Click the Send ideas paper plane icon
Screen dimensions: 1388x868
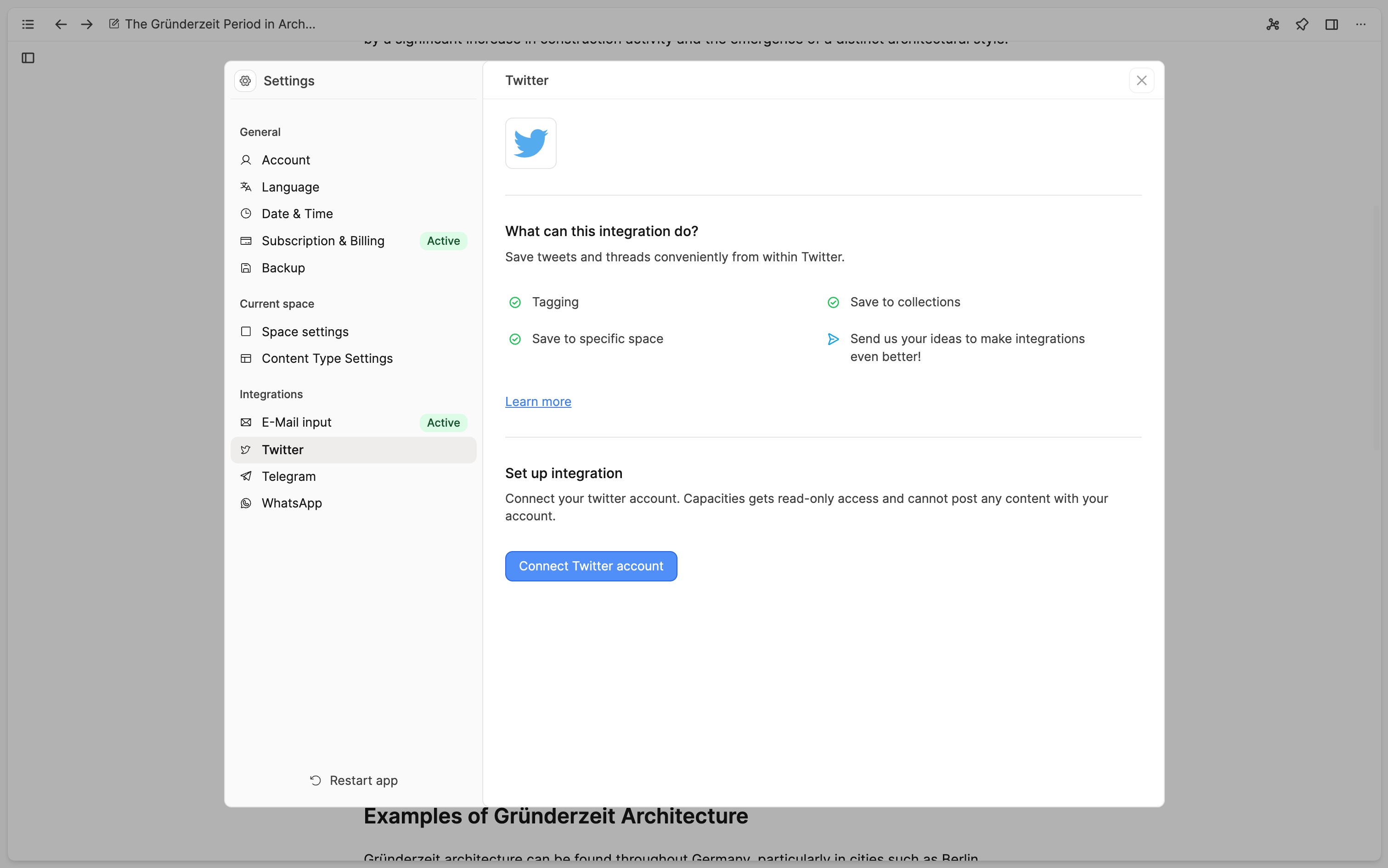coord(834,338)
